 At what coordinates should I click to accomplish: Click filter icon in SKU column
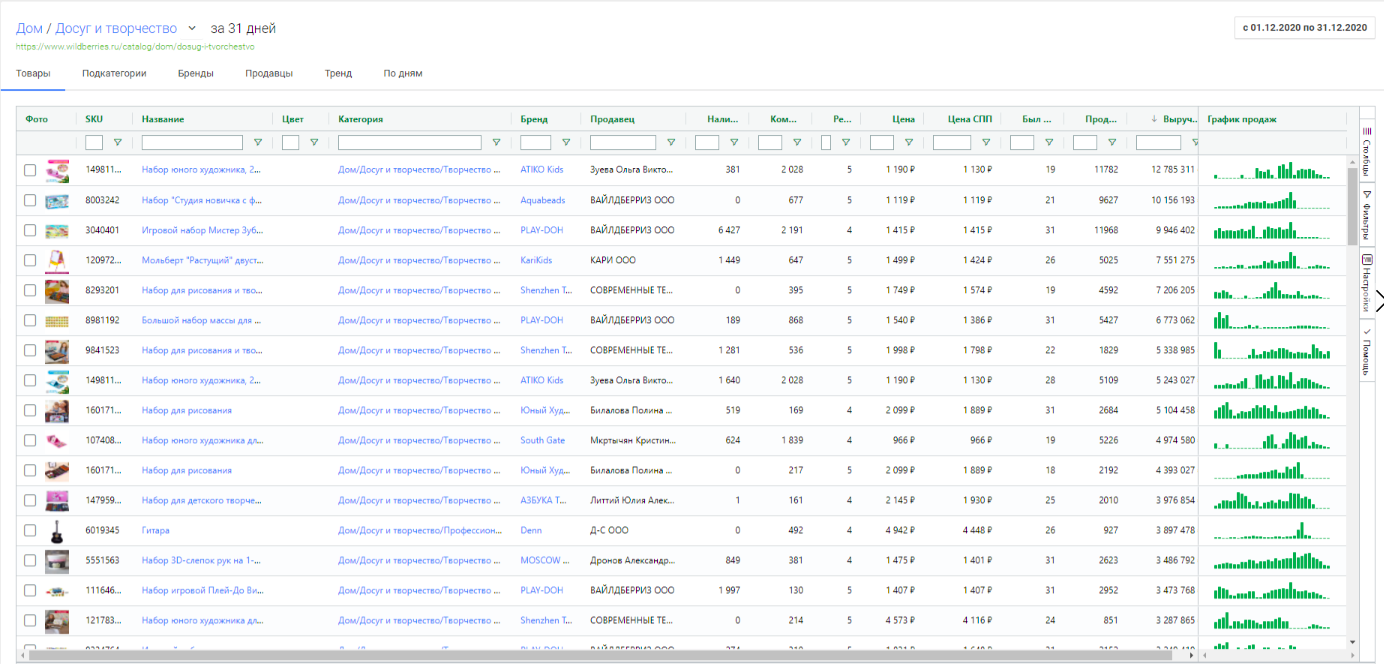point(118,143)
